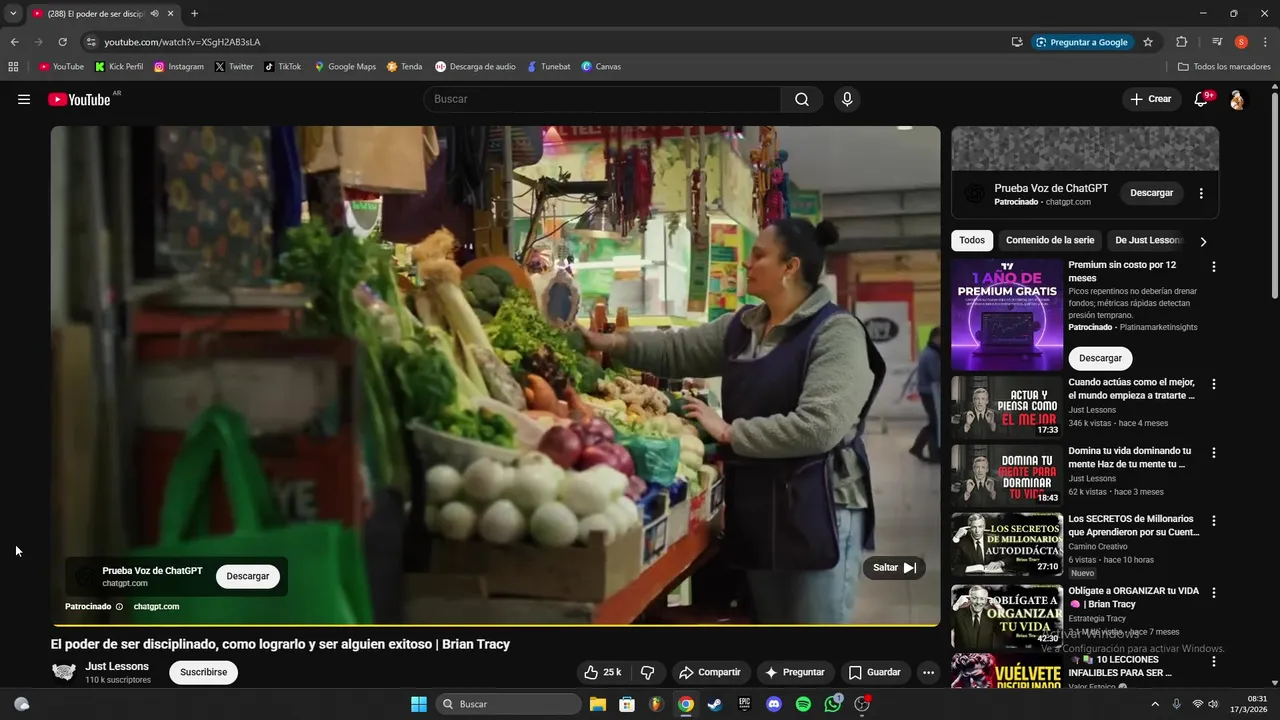Open the Chrome profile avatar
The width and height of the screenshot is (1280, 720).
[1241, 42]
